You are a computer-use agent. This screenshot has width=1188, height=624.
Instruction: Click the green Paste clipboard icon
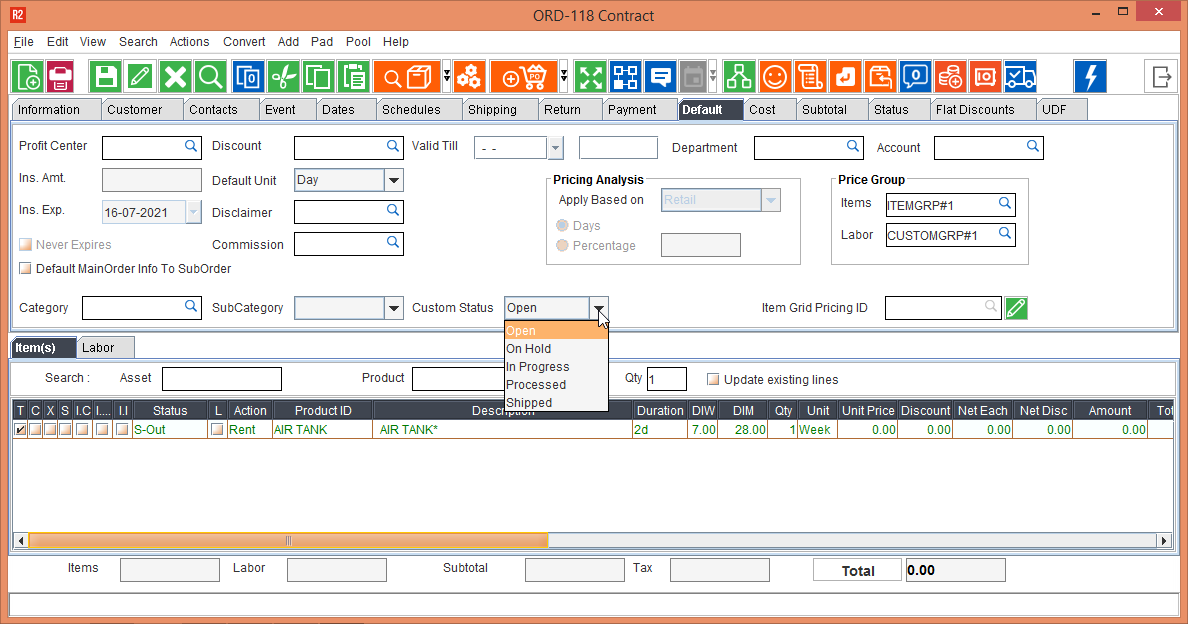click(x=356, y=76)
